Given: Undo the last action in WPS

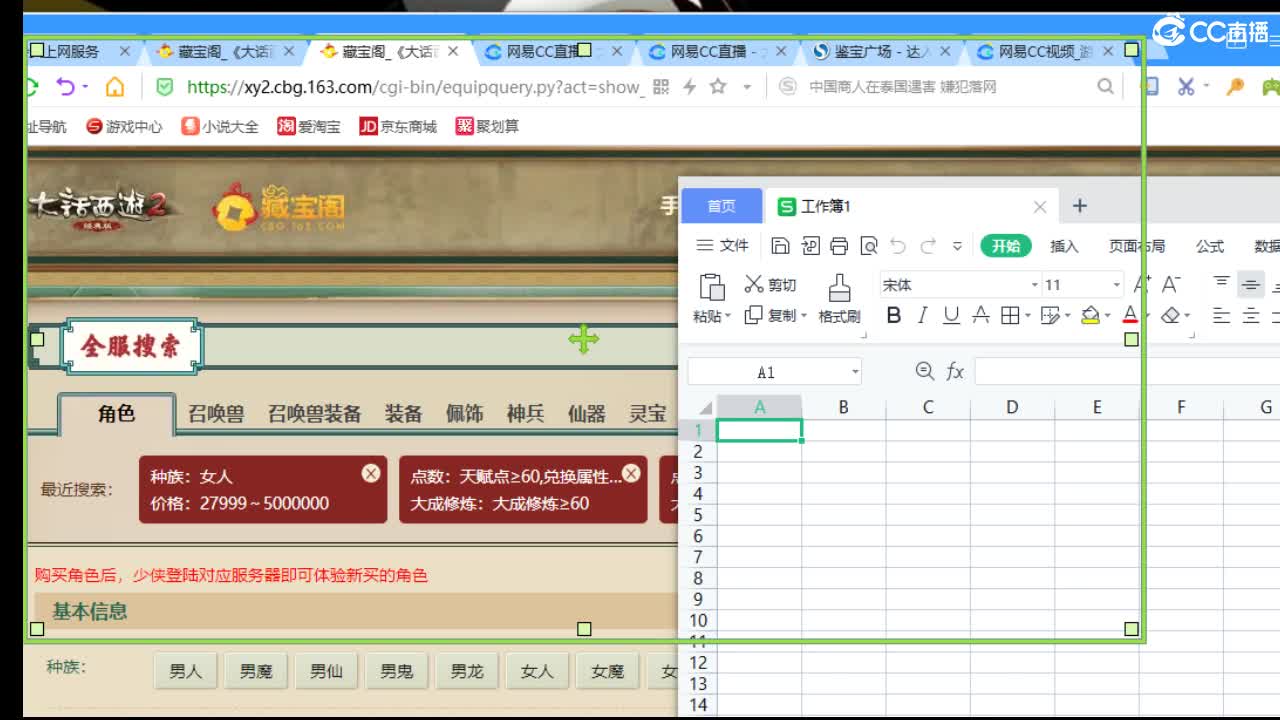Looking at the screenshot, I should coord(898,246).
